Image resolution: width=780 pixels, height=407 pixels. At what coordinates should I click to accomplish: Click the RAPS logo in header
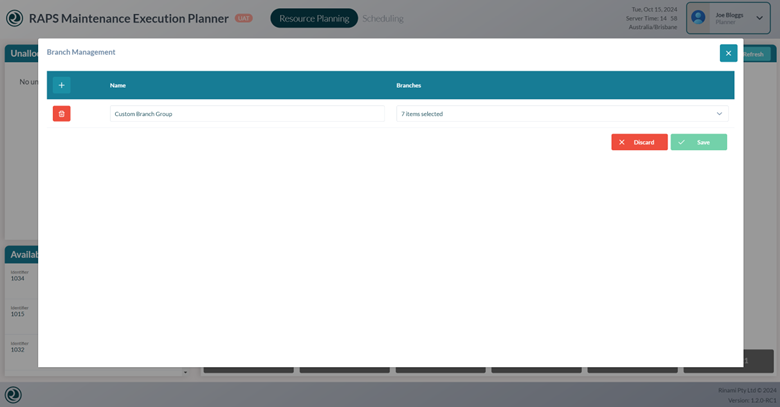[14, 18]
